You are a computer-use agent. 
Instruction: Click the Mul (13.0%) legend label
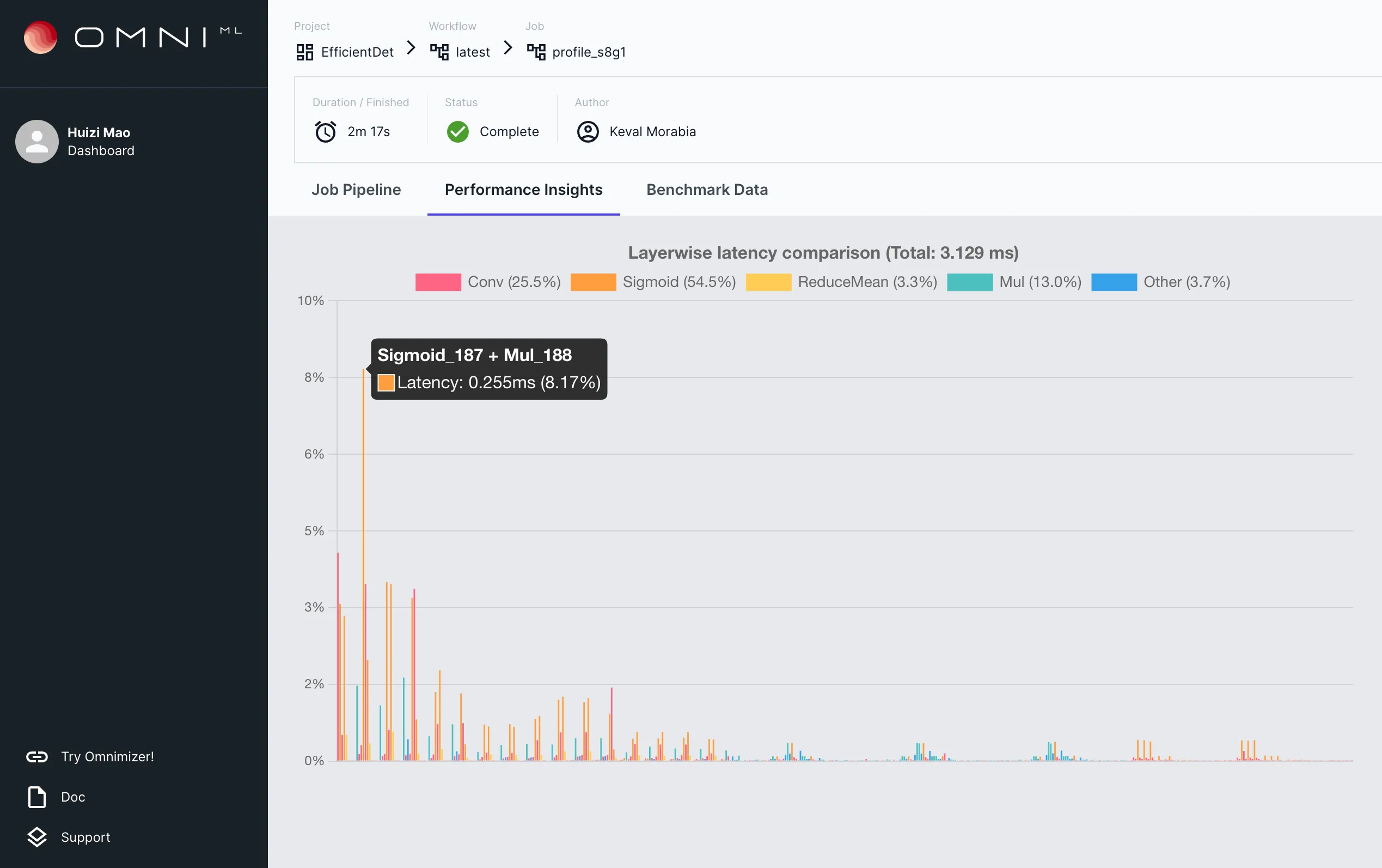1041,282
